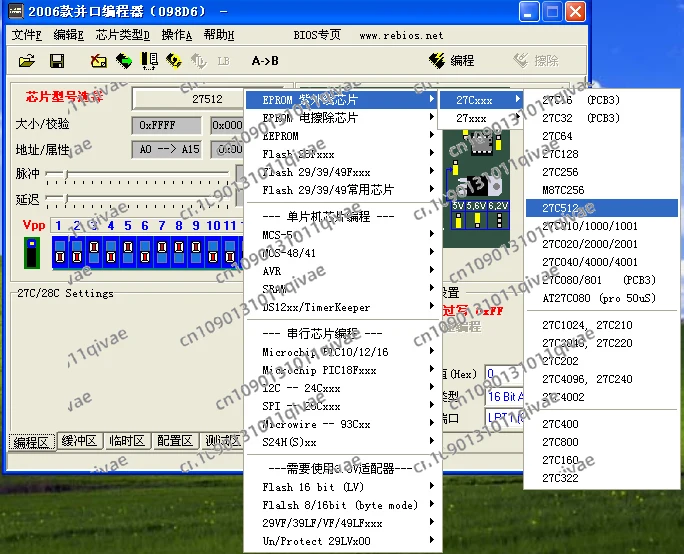Toggle DIP switch number 1
The width and height of the screenshot is (684, 554).
click(61, 251)
